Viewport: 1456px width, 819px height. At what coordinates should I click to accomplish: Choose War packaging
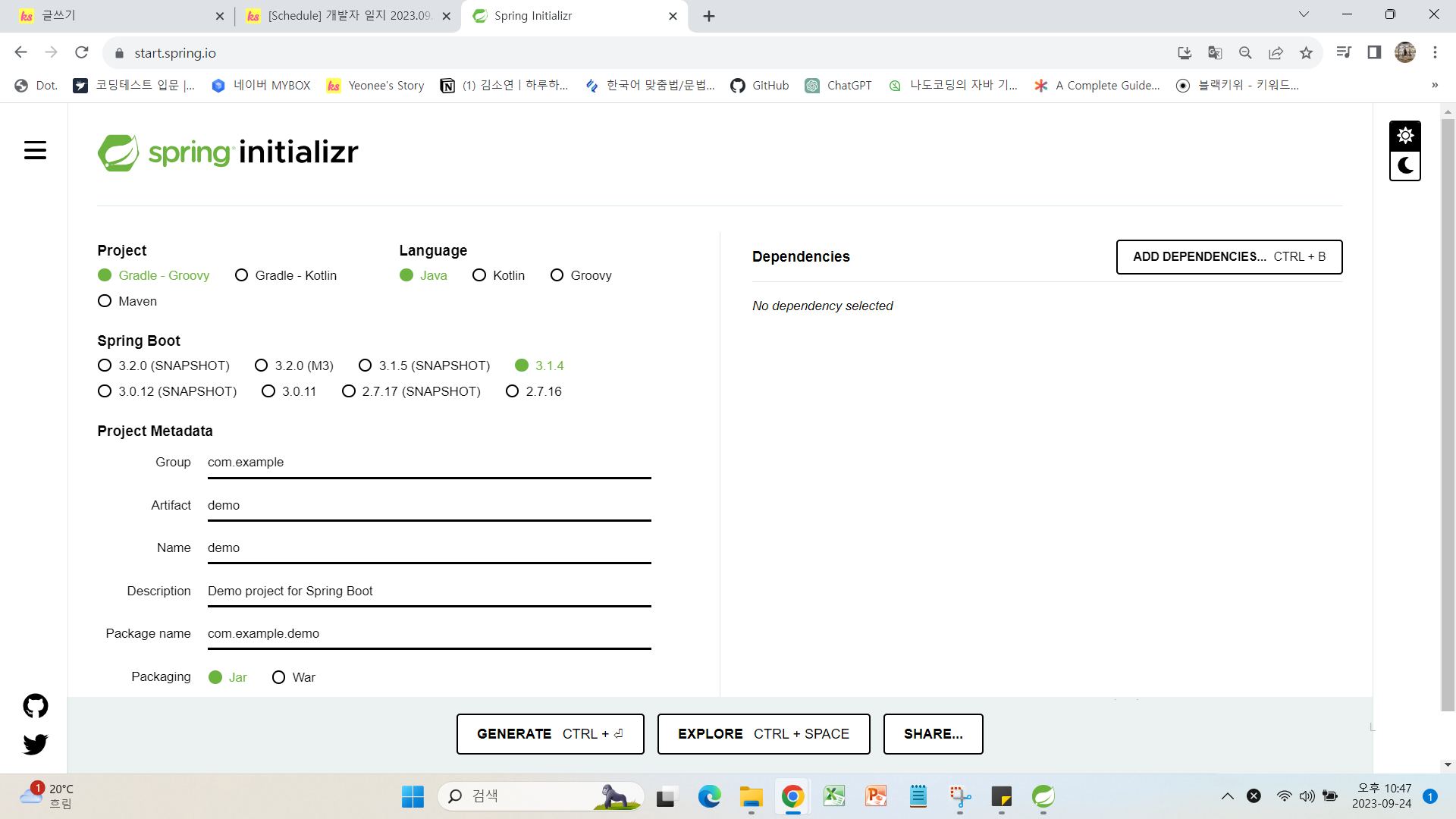[293, 677]
